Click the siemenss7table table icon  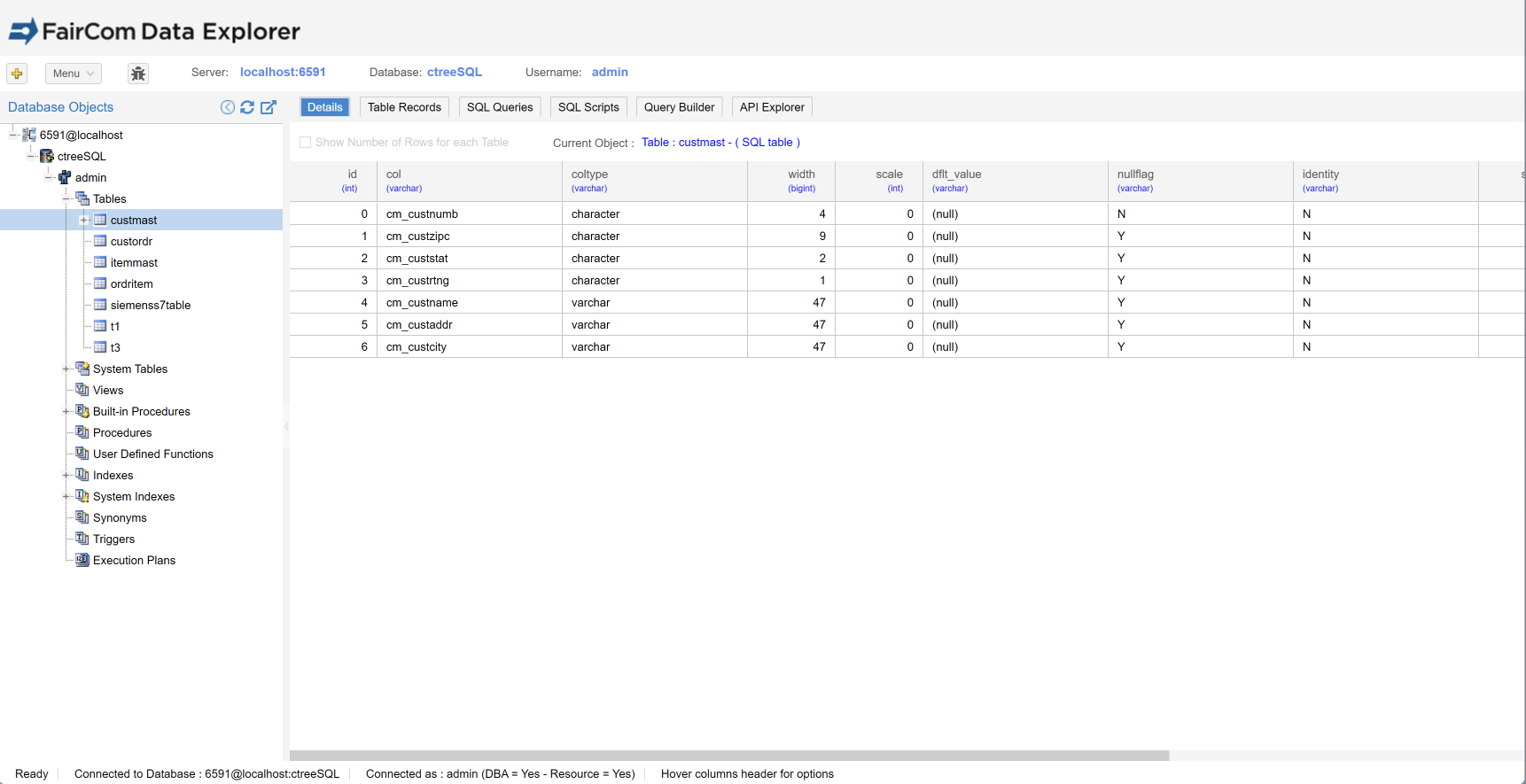(100, 305)
